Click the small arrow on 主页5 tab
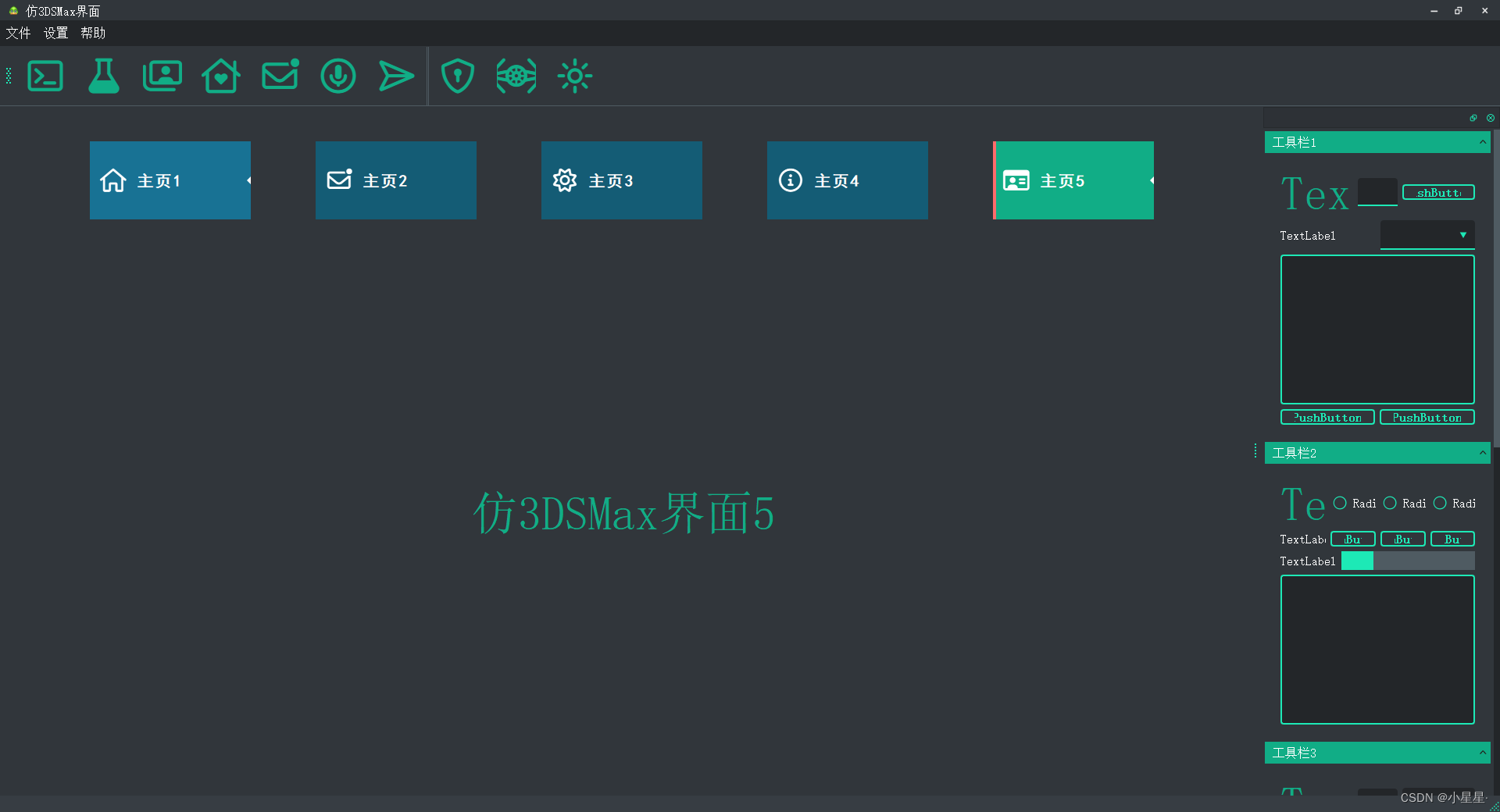The width and height of the screenshot is (1500, 812). pyautogui.click(x=1152, y=180)
